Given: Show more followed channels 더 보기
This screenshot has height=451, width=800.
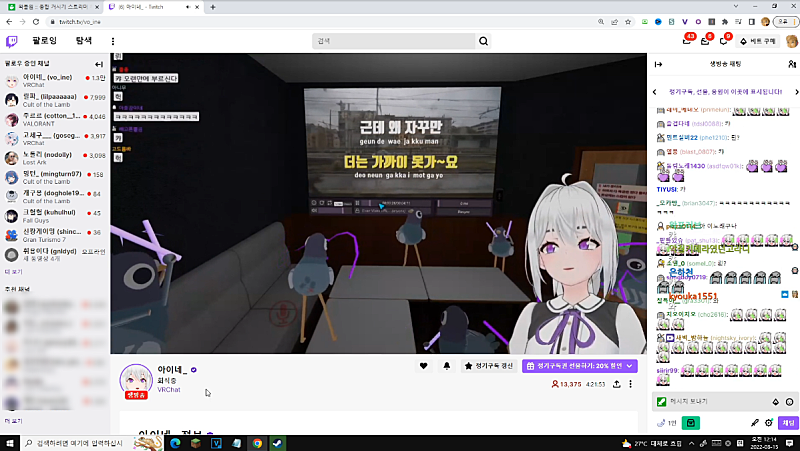Looking at the screenshot, I should 14,272.
